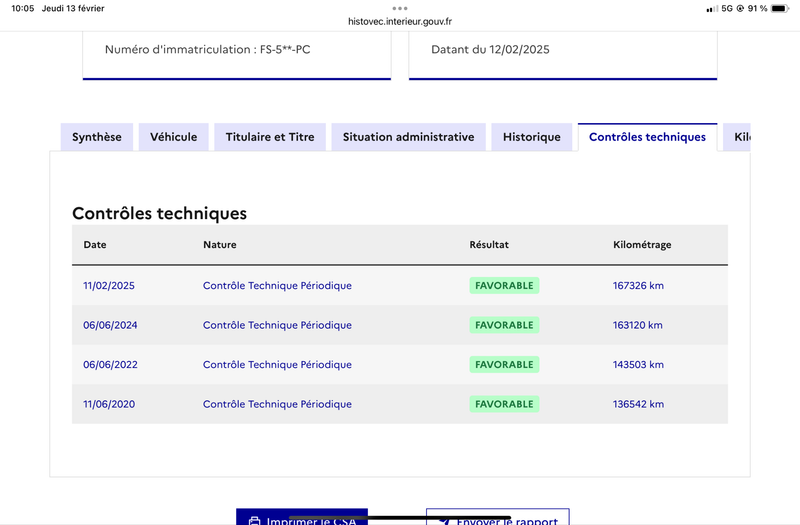This screenshot has height=525, width=800.
Task: Select the date 11/02/2025
Action: 109,286
